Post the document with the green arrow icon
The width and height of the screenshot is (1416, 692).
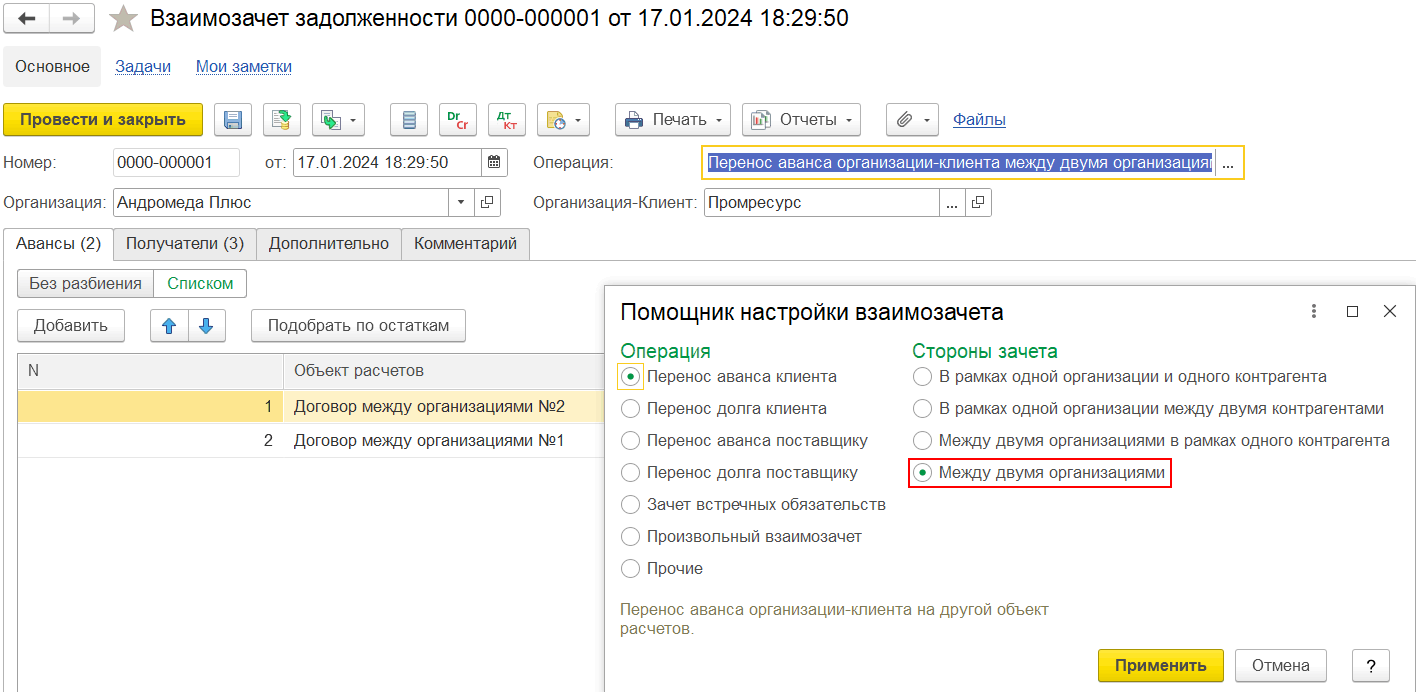click(282, 120)
